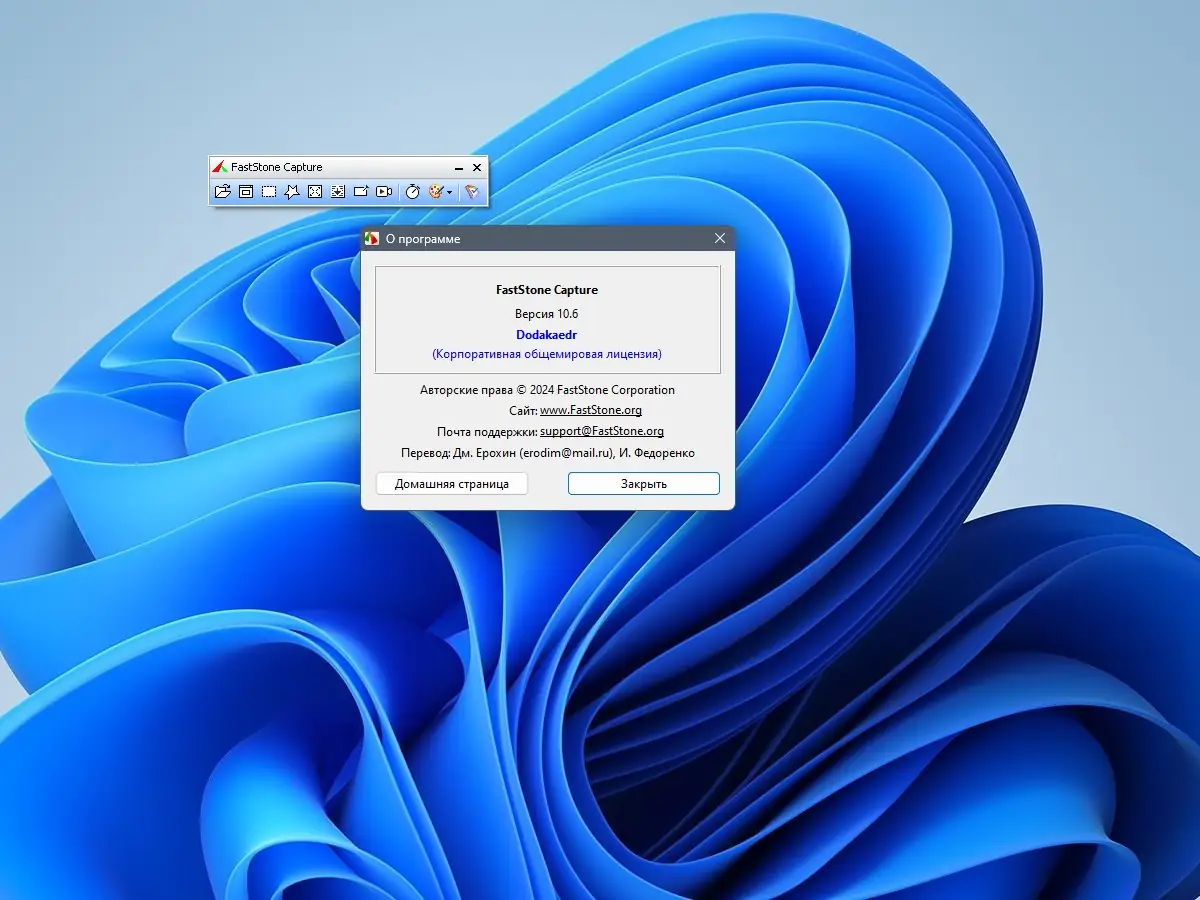Image resolution: width=1200 pixels, height=900 pixels.
Task: Expand the output destination dropdown arrow
Action: [x=450, y=192]
